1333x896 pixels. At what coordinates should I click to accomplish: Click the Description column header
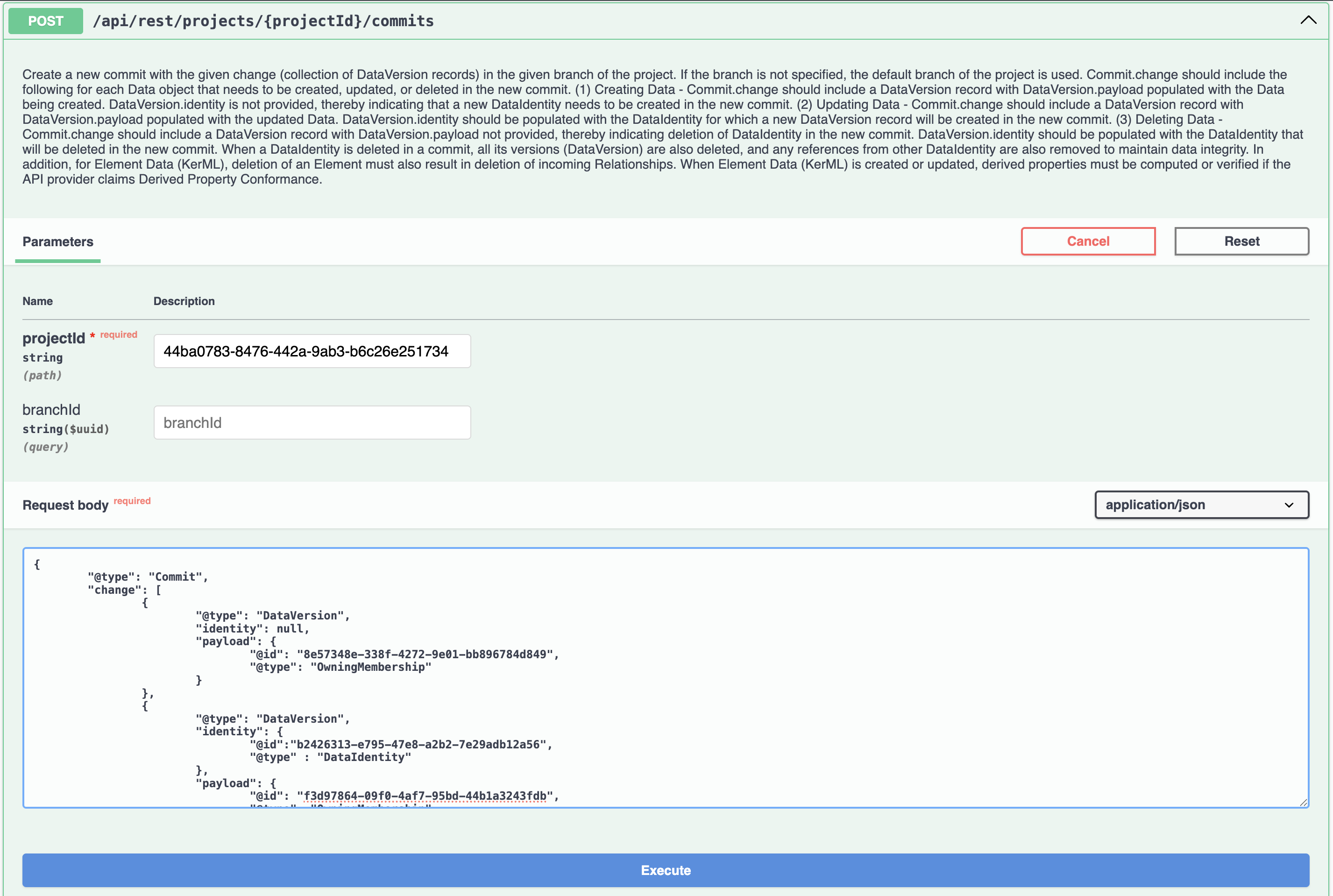click(184, 300)
